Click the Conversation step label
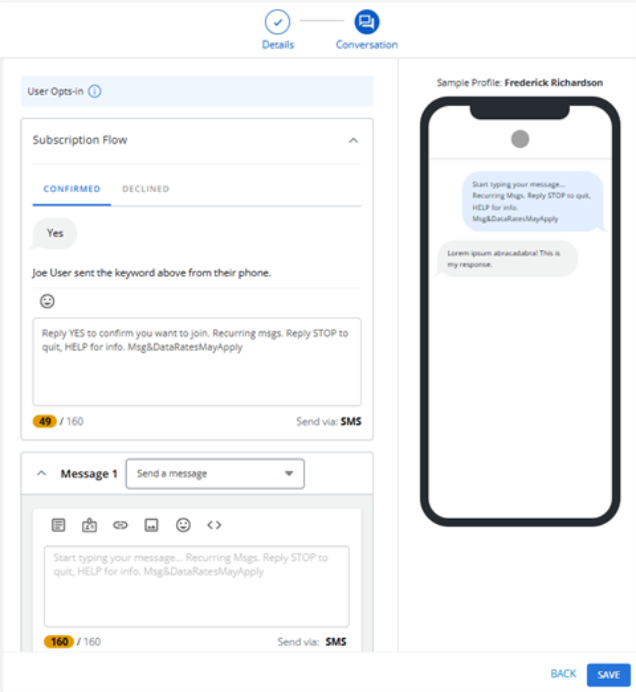This screenshot has height=692, width=636. [367, 45]
